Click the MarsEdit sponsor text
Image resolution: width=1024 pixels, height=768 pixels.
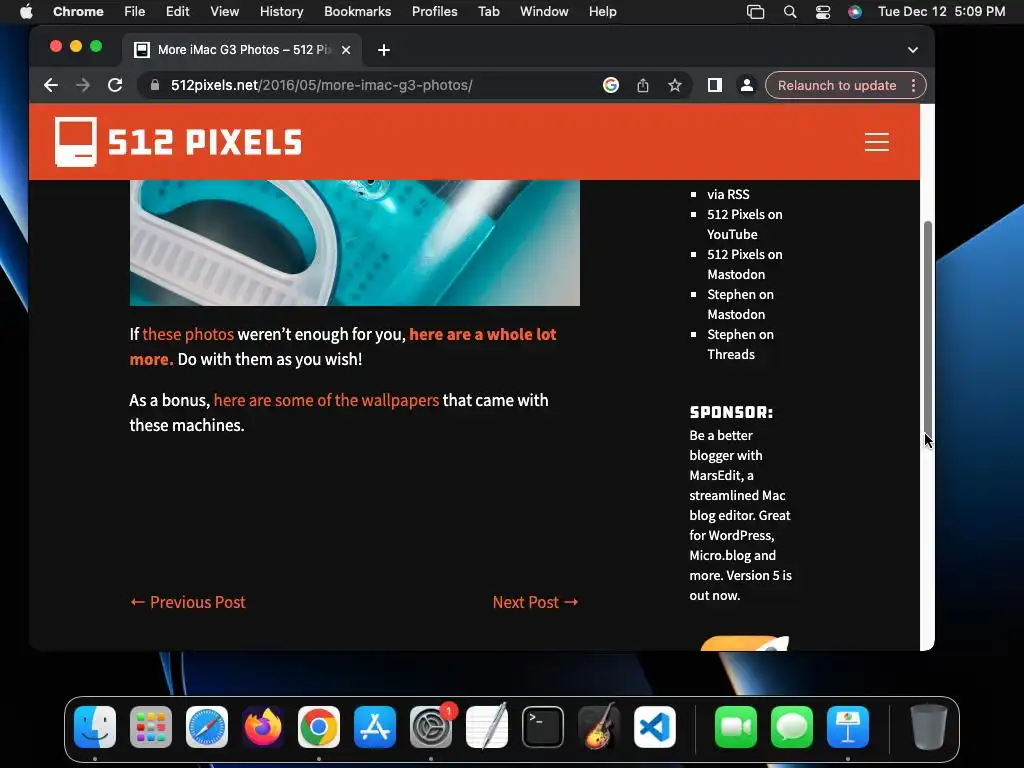point(741,515)
